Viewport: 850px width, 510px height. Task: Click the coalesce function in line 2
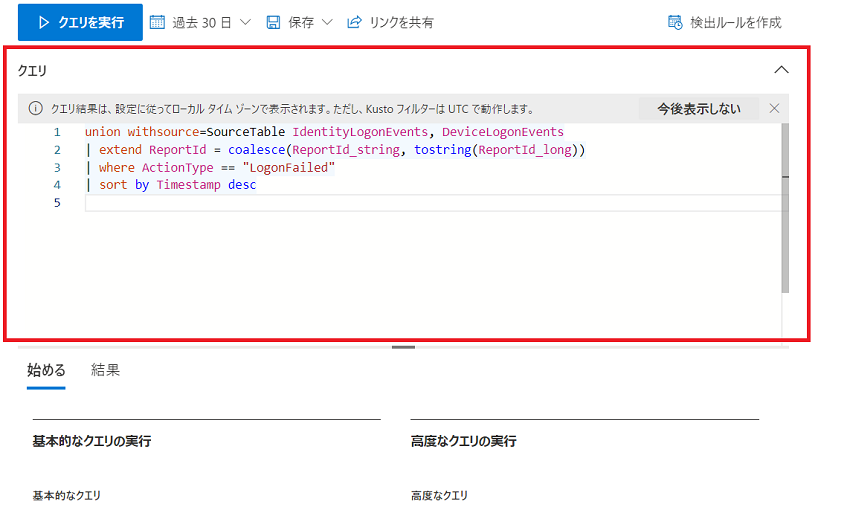pyautogui.click(x=256, y=150)
